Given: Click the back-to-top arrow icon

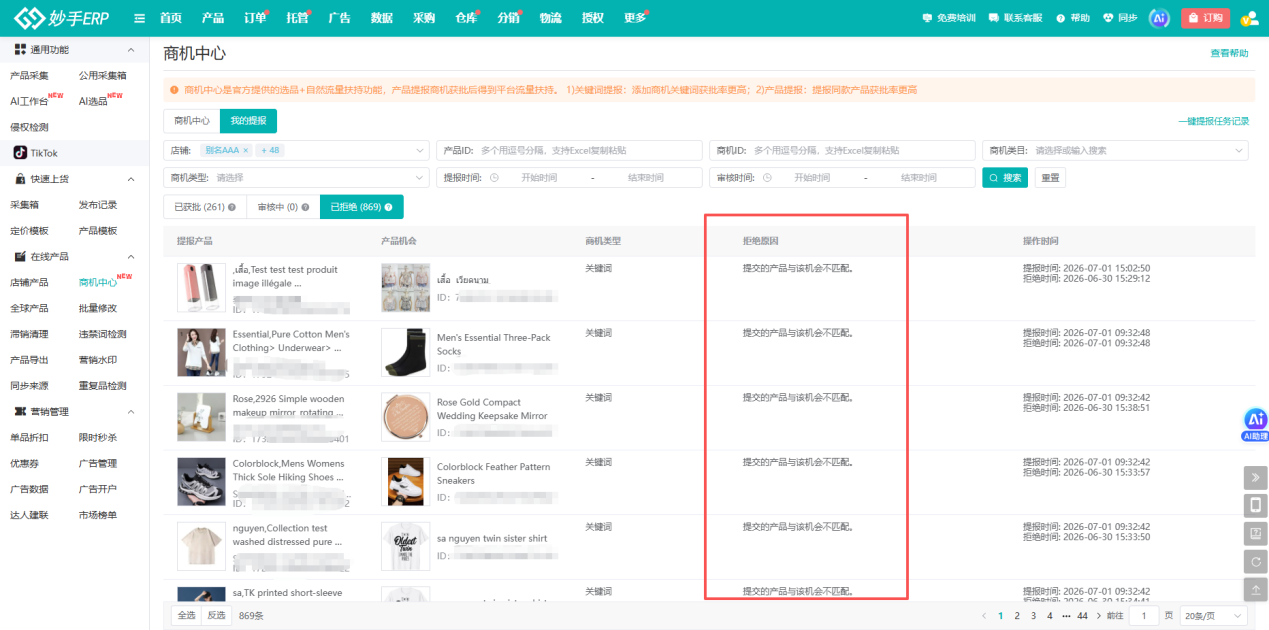Looking at the screenshot, I should [1256, 590].
